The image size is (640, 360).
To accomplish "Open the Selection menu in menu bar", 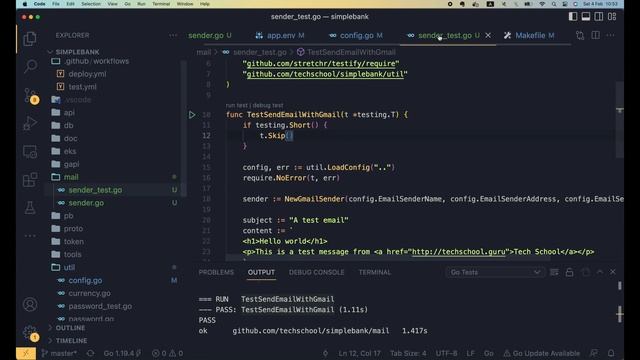I will coord(91,4).
